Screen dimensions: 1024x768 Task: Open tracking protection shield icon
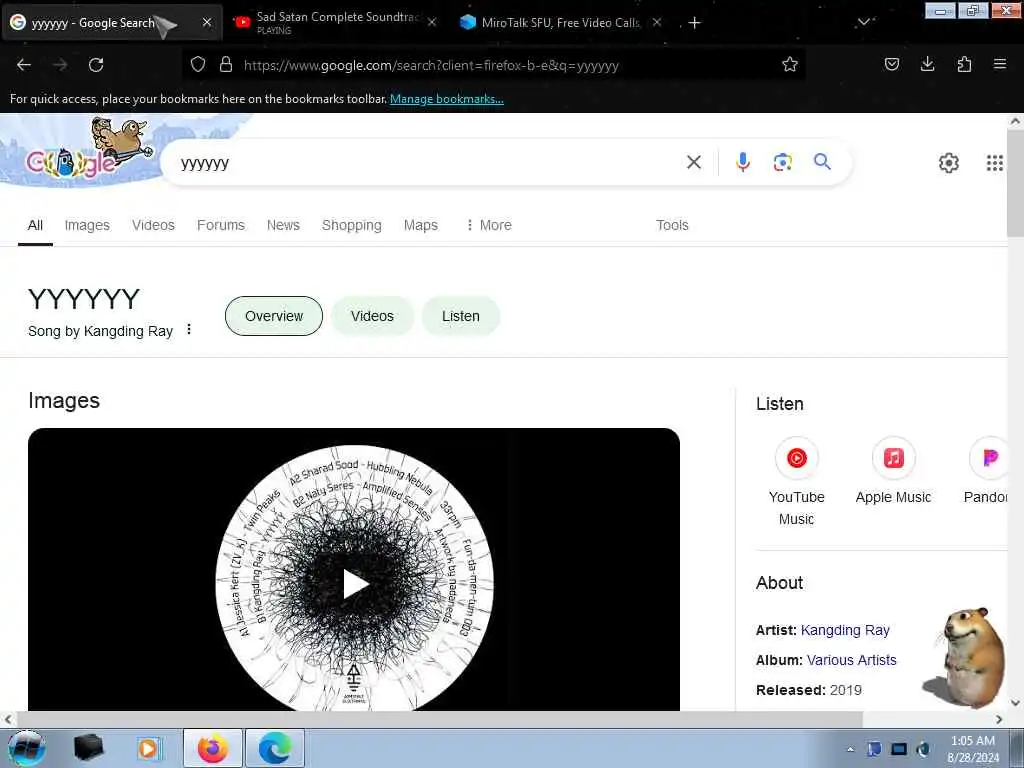pyautogui.click(x=198, y=65)
